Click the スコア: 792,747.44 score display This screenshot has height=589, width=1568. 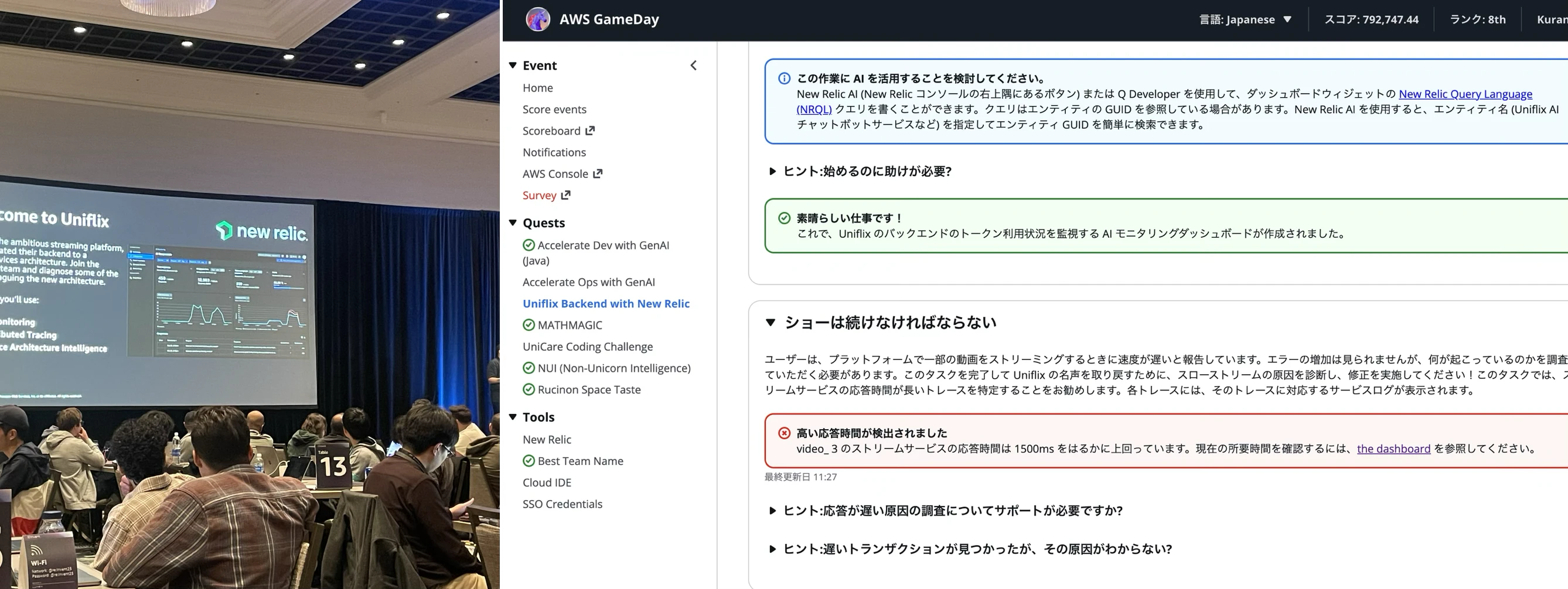[1371, 19]
